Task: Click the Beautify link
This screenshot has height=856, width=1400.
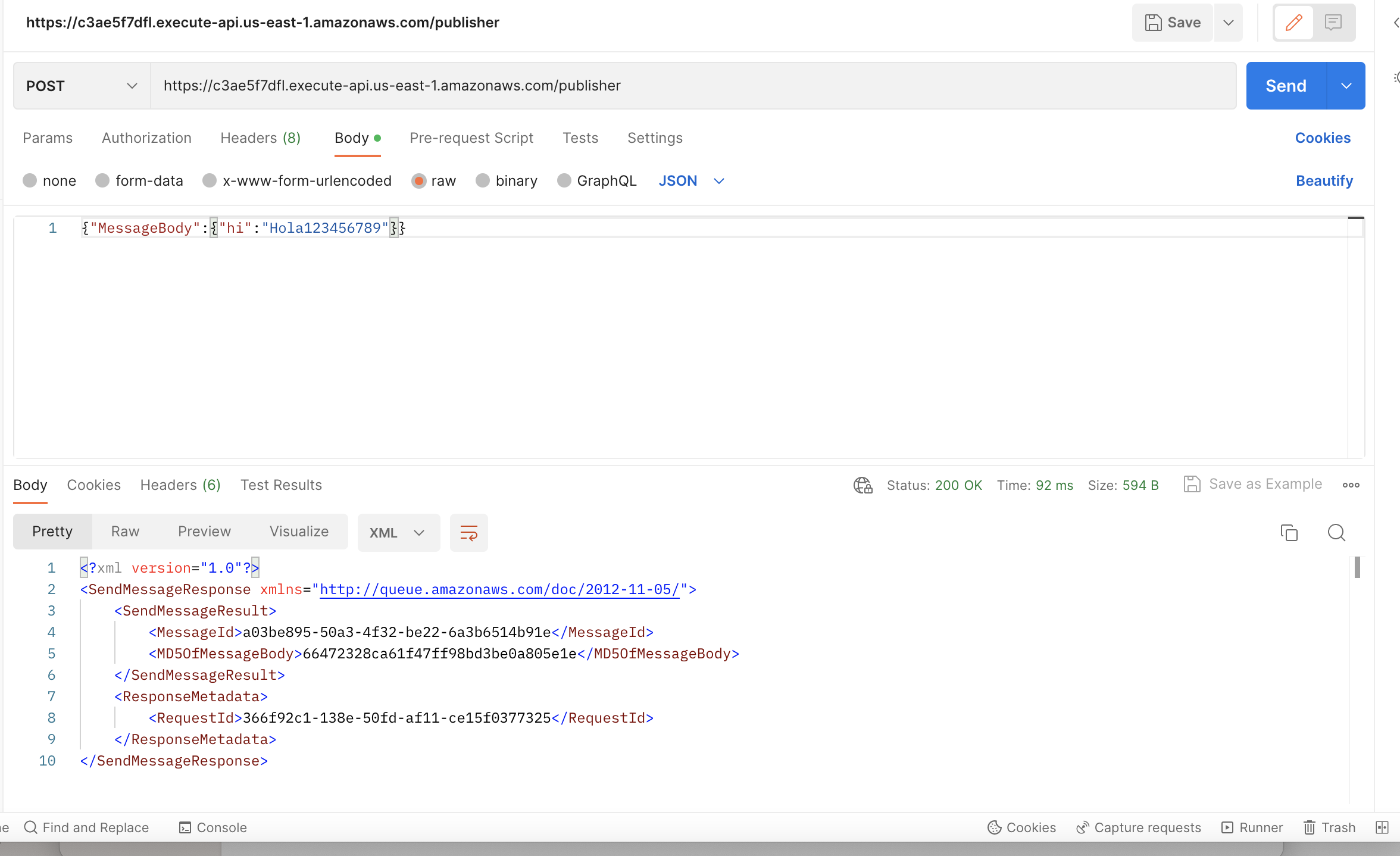Action: tap(1324, 180)
